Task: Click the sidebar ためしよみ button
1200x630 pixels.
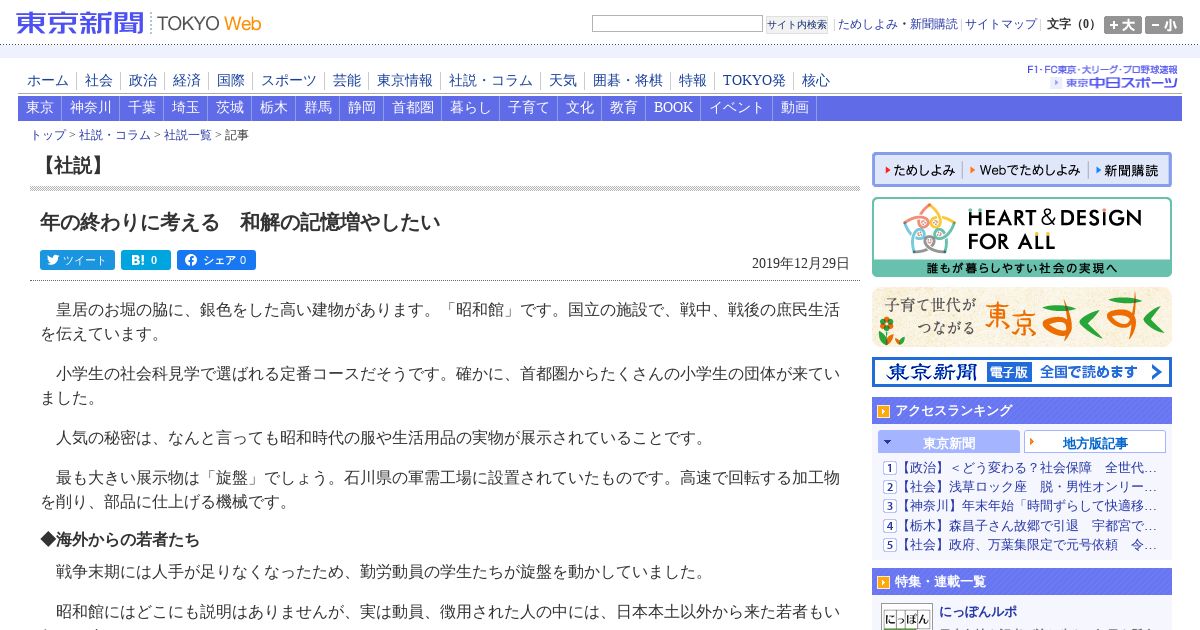Action: pyautogui.click(x=918, y=170)
